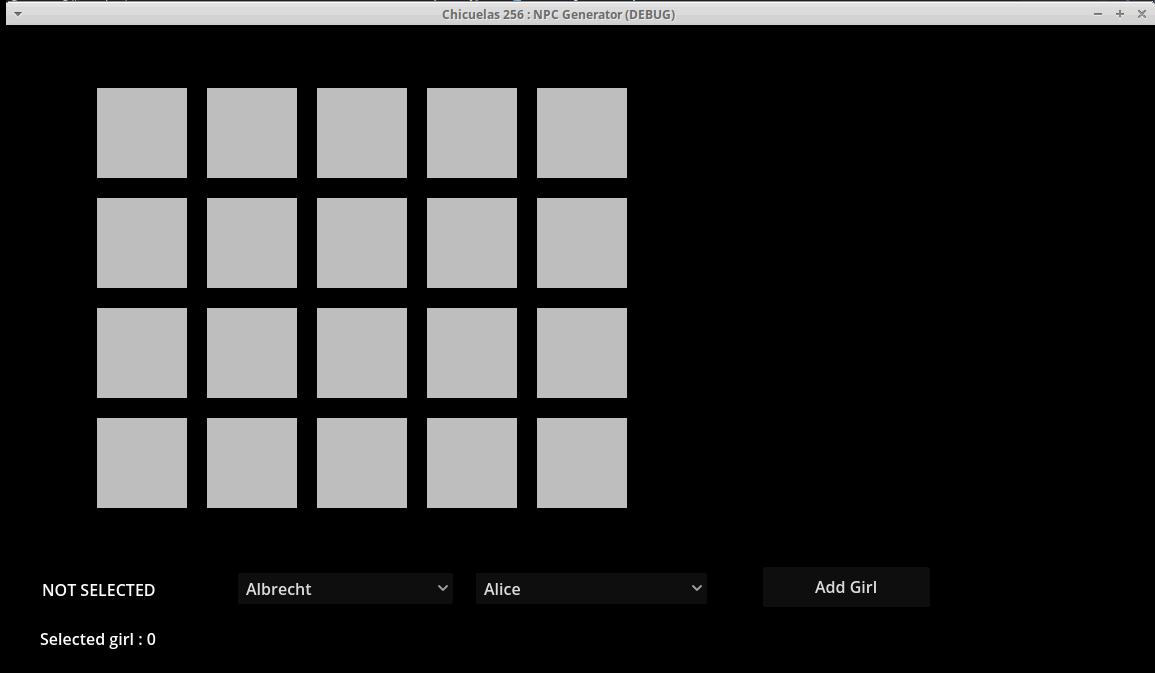Click the grey tile in row 4, column 3
Image resolution: width=1155 pixels, height=673 pixels.
362,462
